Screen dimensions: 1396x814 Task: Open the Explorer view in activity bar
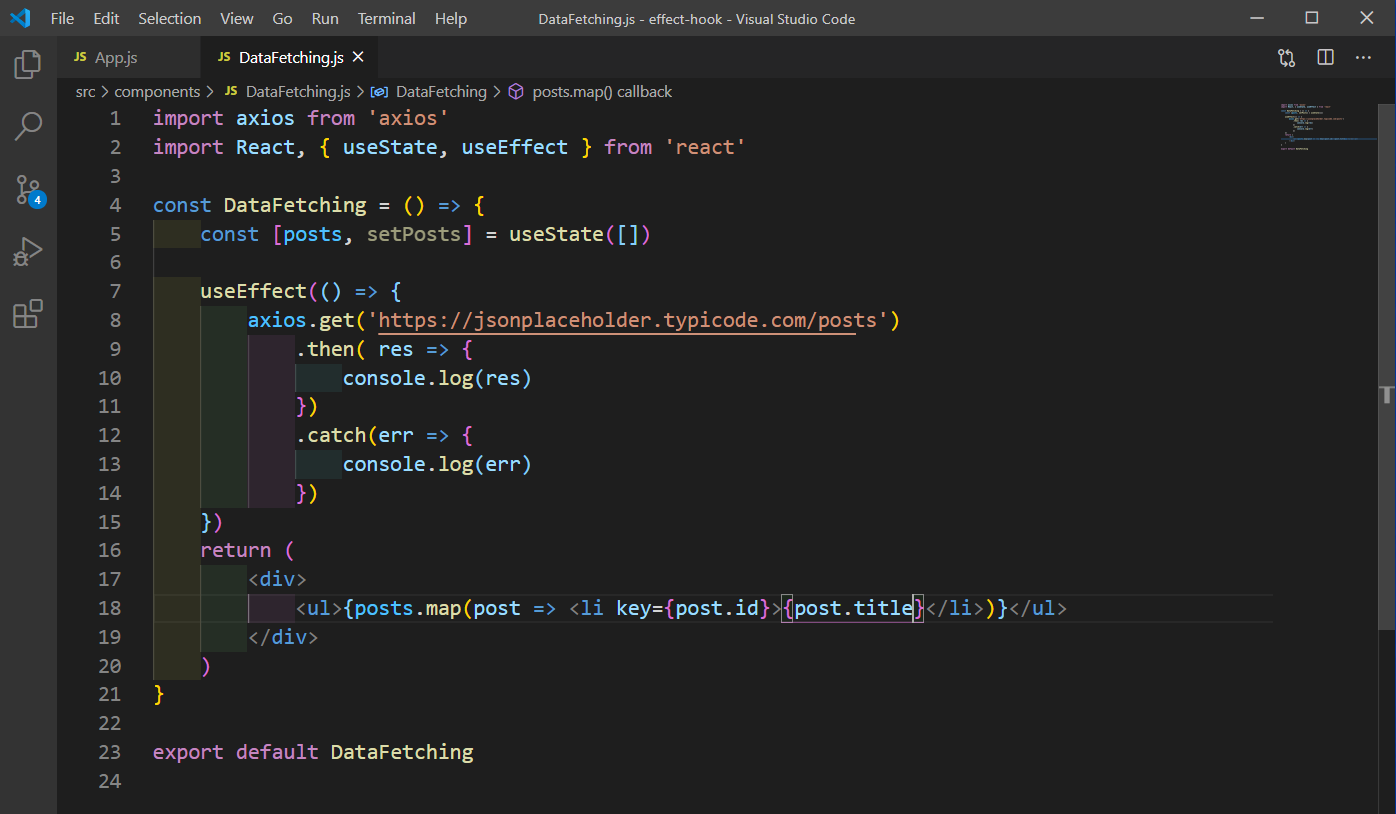coord(28,65)
